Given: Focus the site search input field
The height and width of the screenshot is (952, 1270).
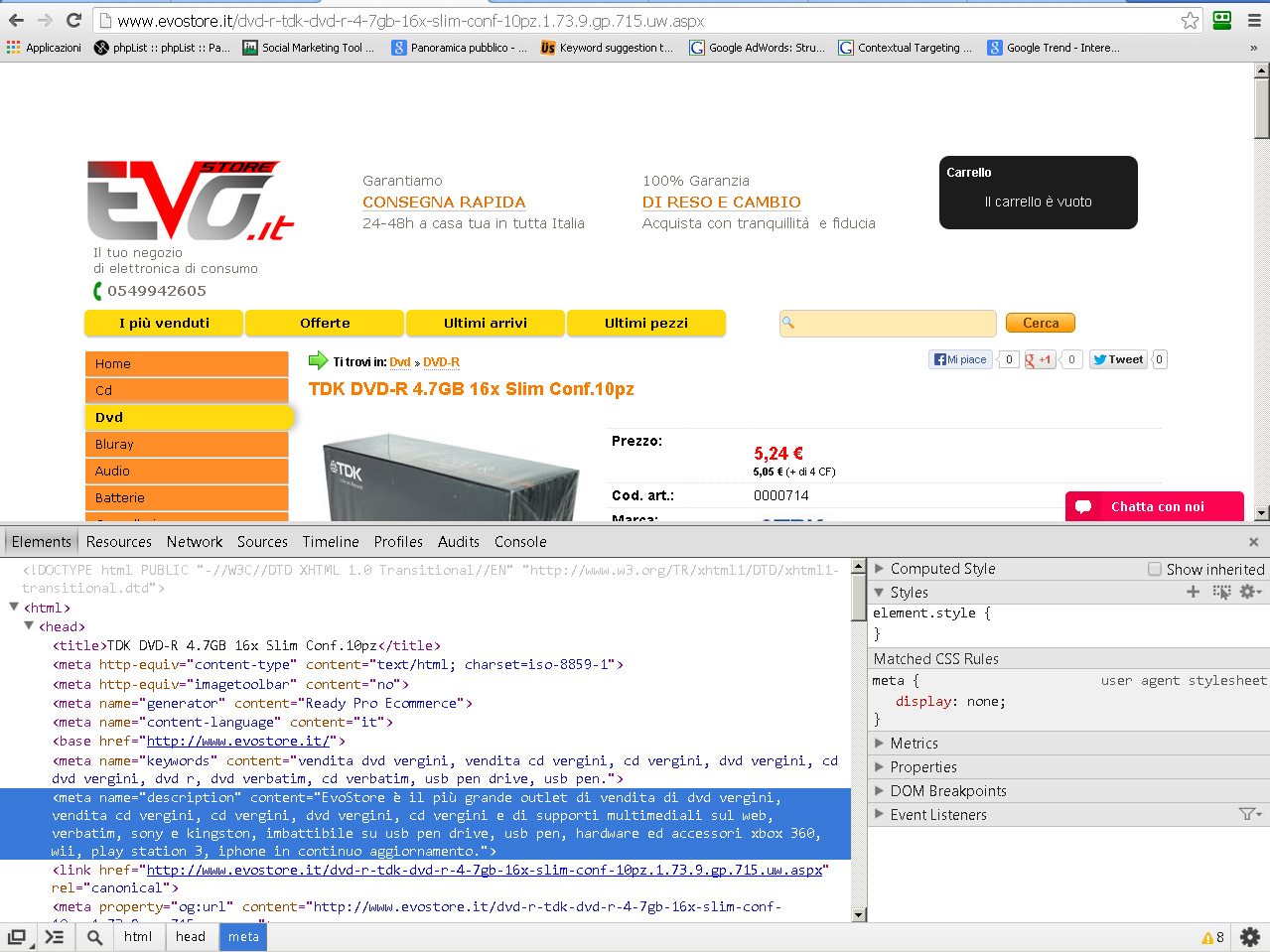Looking at the screenshot, I should pos(888,323).
